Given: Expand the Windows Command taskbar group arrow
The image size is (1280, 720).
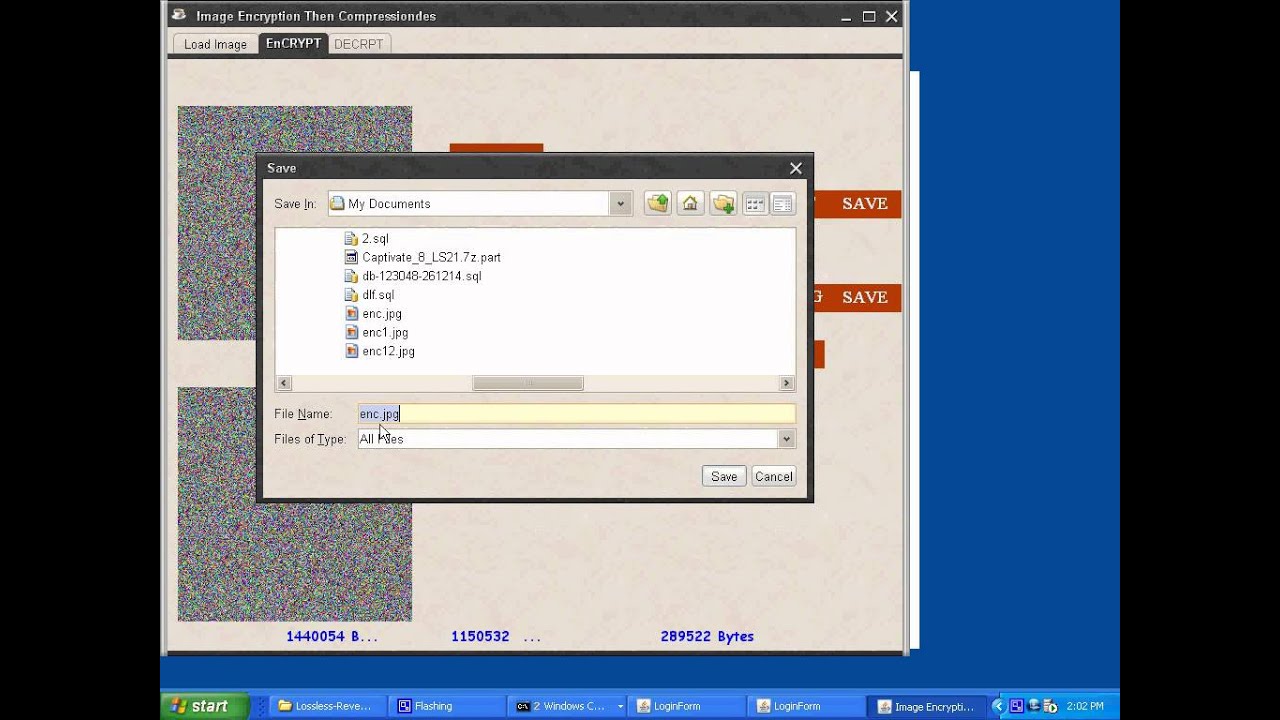Looking at the screenshot, I should coord(620,706).
